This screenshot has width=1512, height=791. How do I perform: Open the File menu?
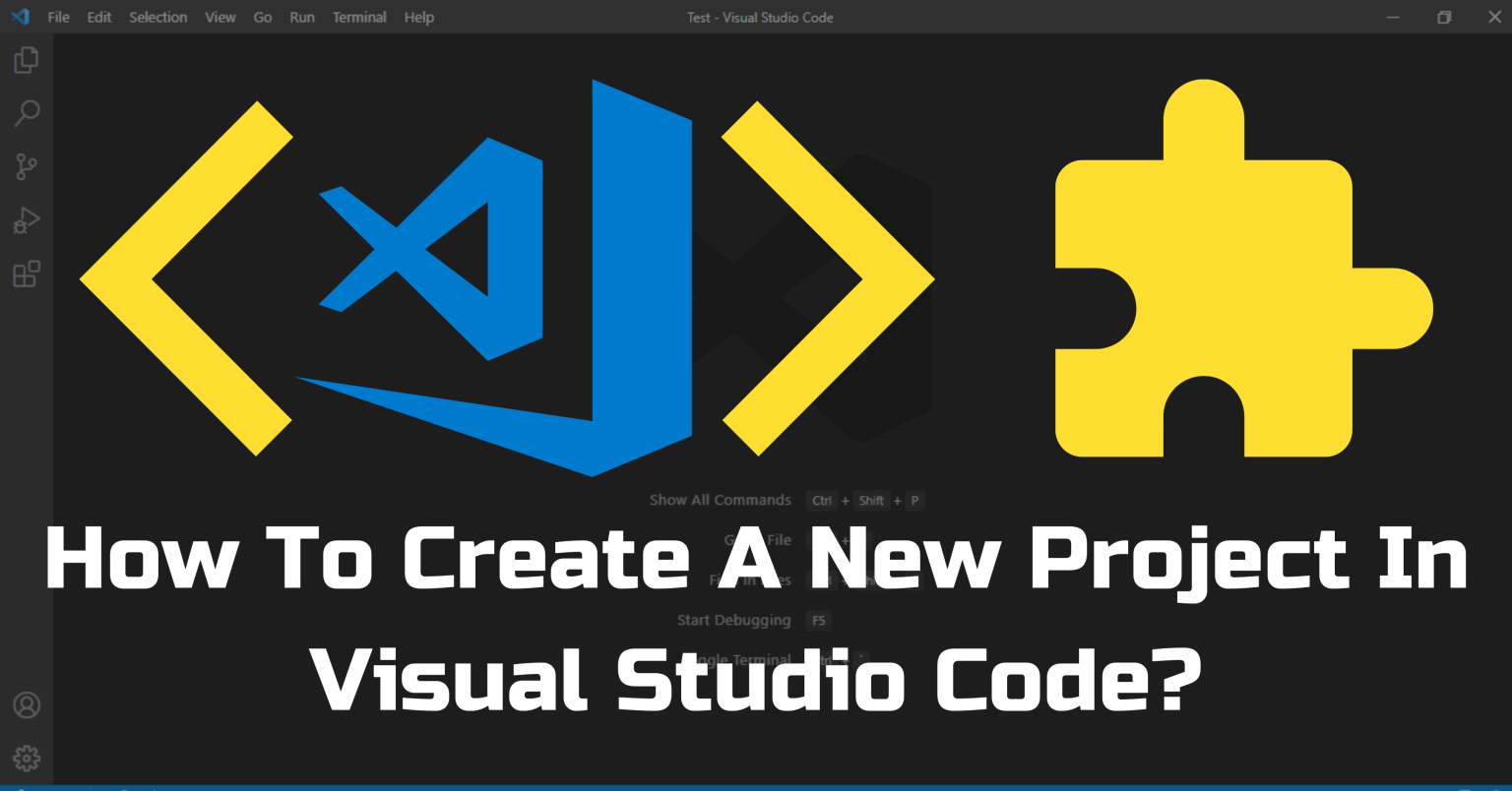(x=58, y=17)
